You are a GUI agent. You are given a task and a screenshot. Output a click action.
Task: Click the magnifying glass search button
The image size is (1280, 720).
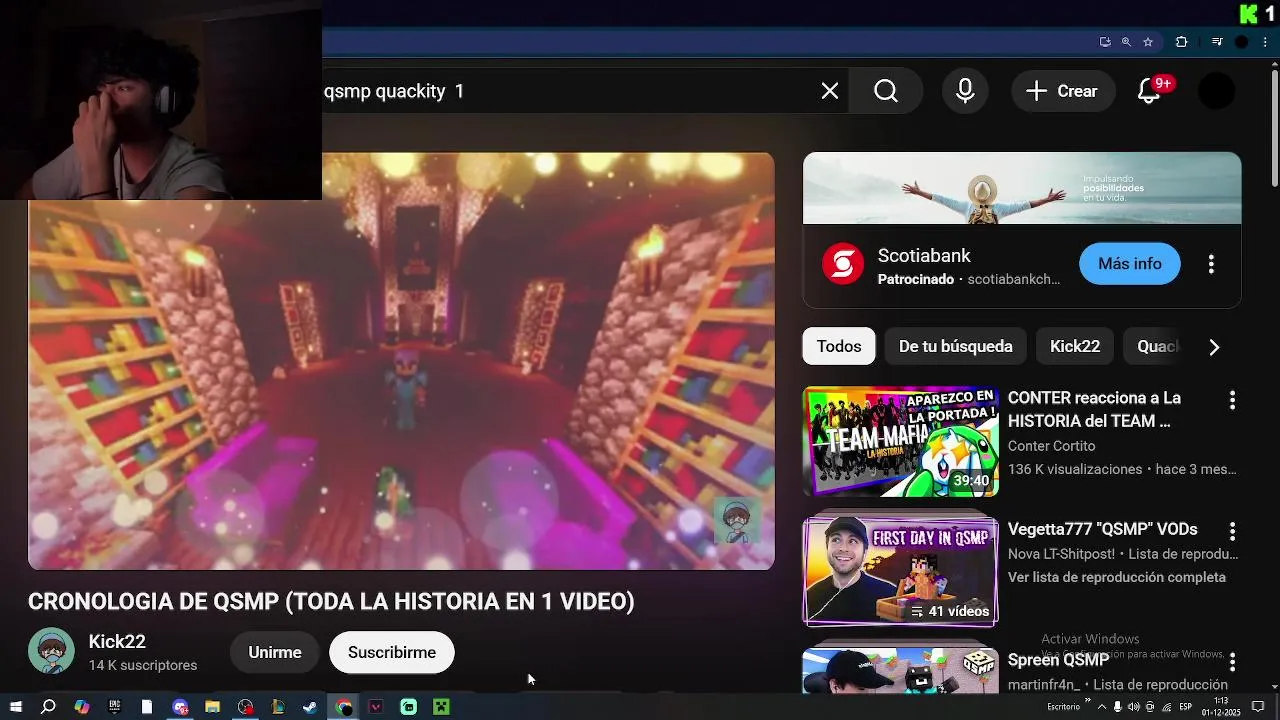(886, 91)
